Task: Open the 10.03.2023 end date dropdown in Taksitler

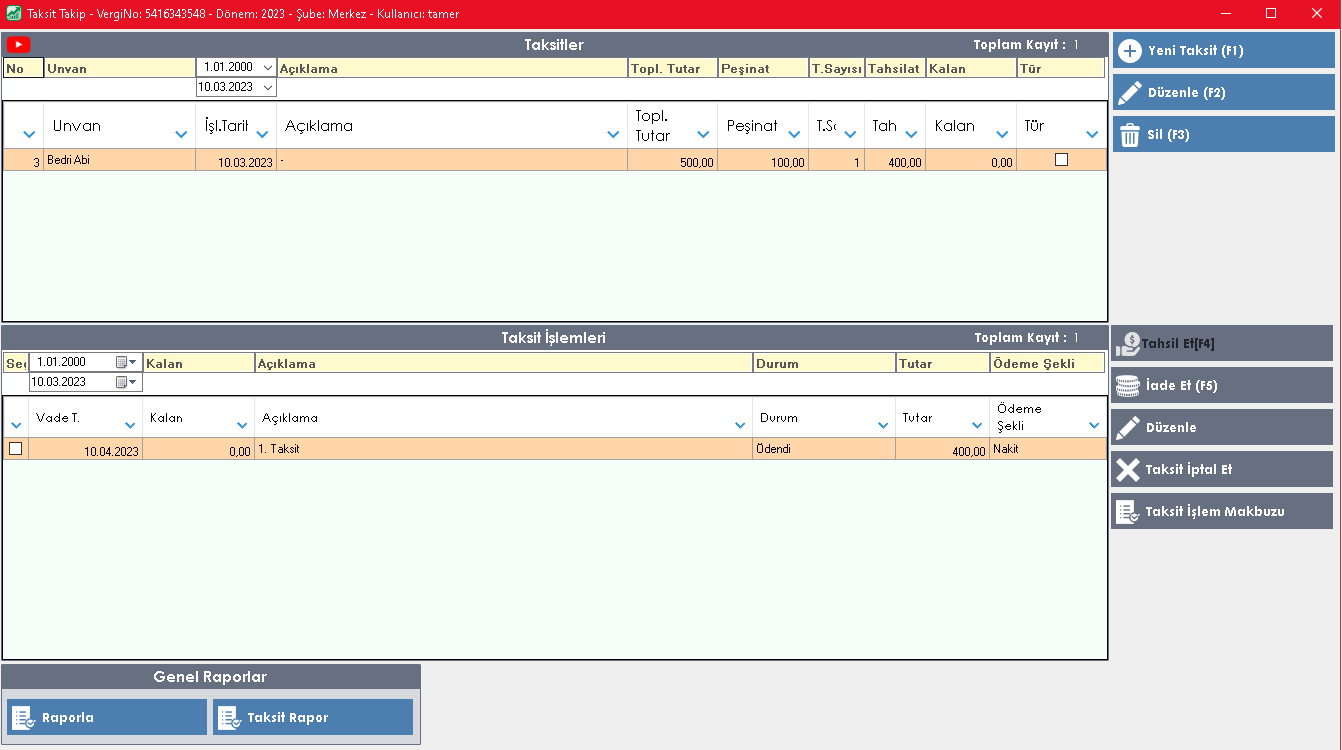Action: [x=267, y=88]
